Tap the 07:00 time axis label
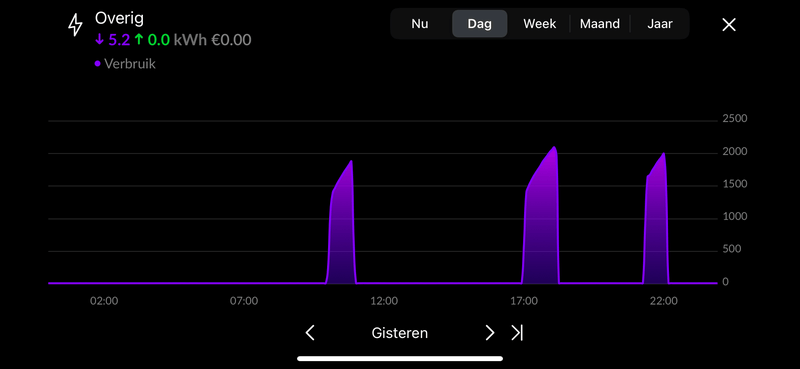800x369 pixels. point(244,301)
